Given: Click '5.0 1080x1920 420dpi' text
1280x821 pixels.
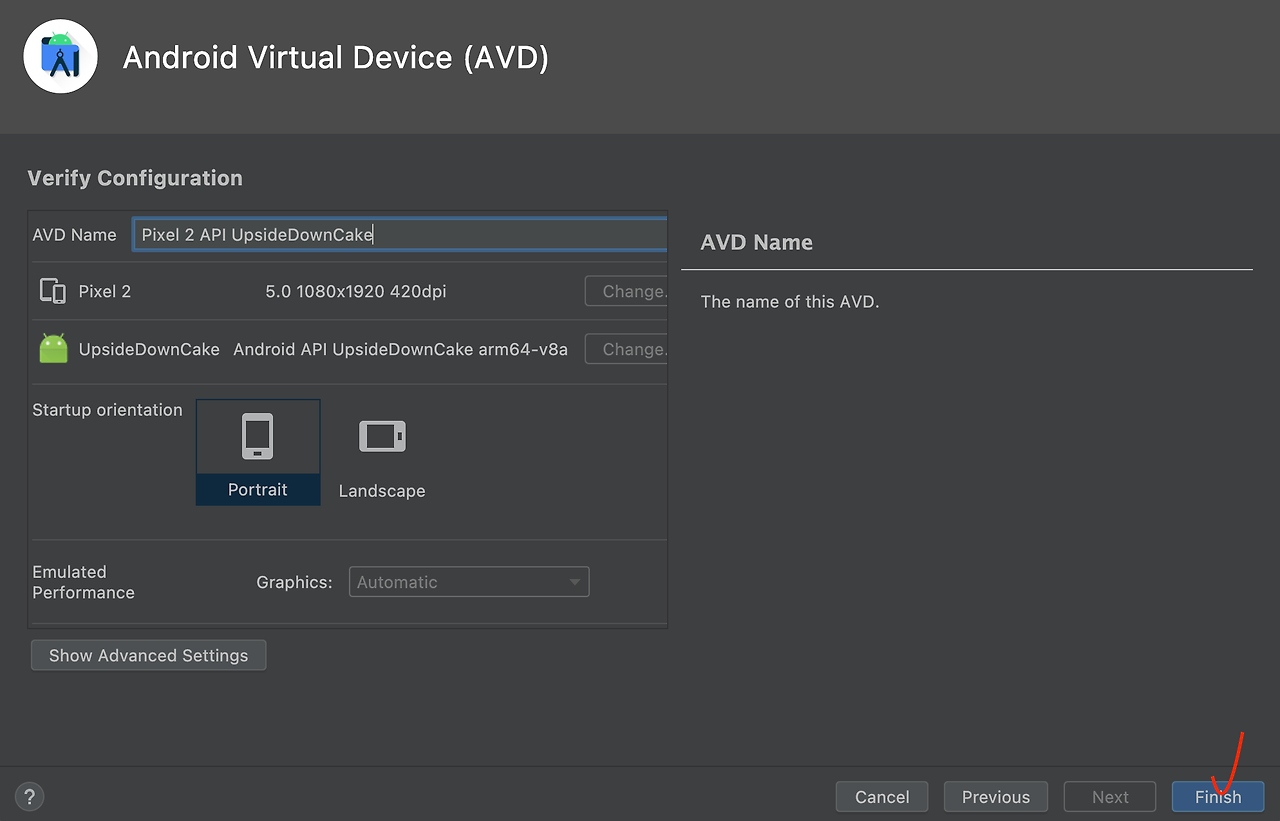Looking at the screenshot, I should [x=356, y=292].
